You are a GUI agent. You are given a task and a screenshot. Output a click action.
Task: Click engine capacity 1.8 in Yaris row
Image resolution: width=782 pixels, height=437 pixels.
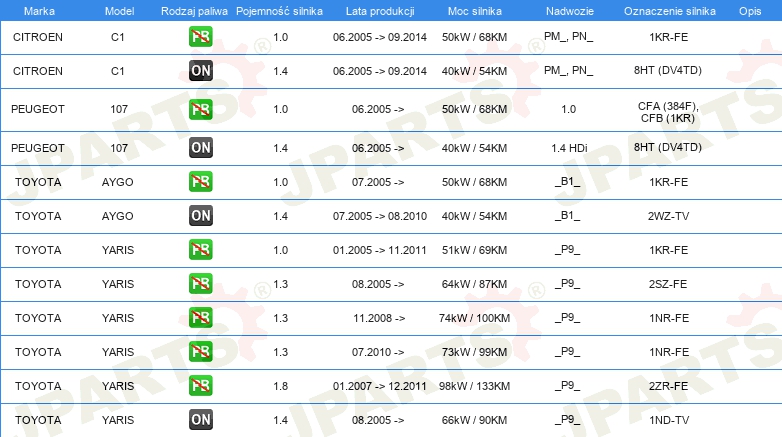tap(280, 386)
